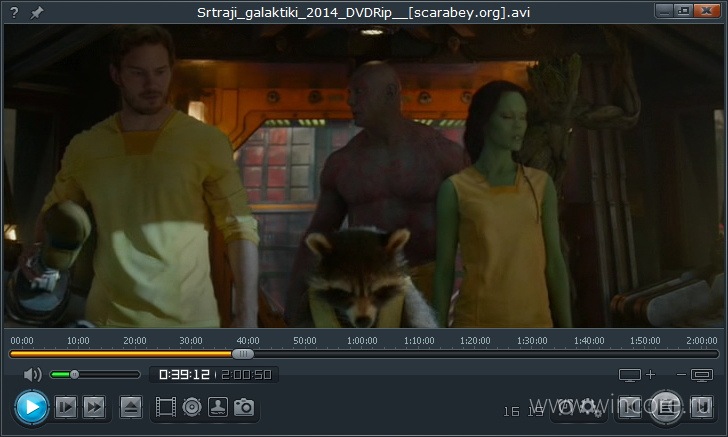The image size is (728, 437).
Task: Jump to 1:30:00 timeline marker
Action: coord(532,341)
